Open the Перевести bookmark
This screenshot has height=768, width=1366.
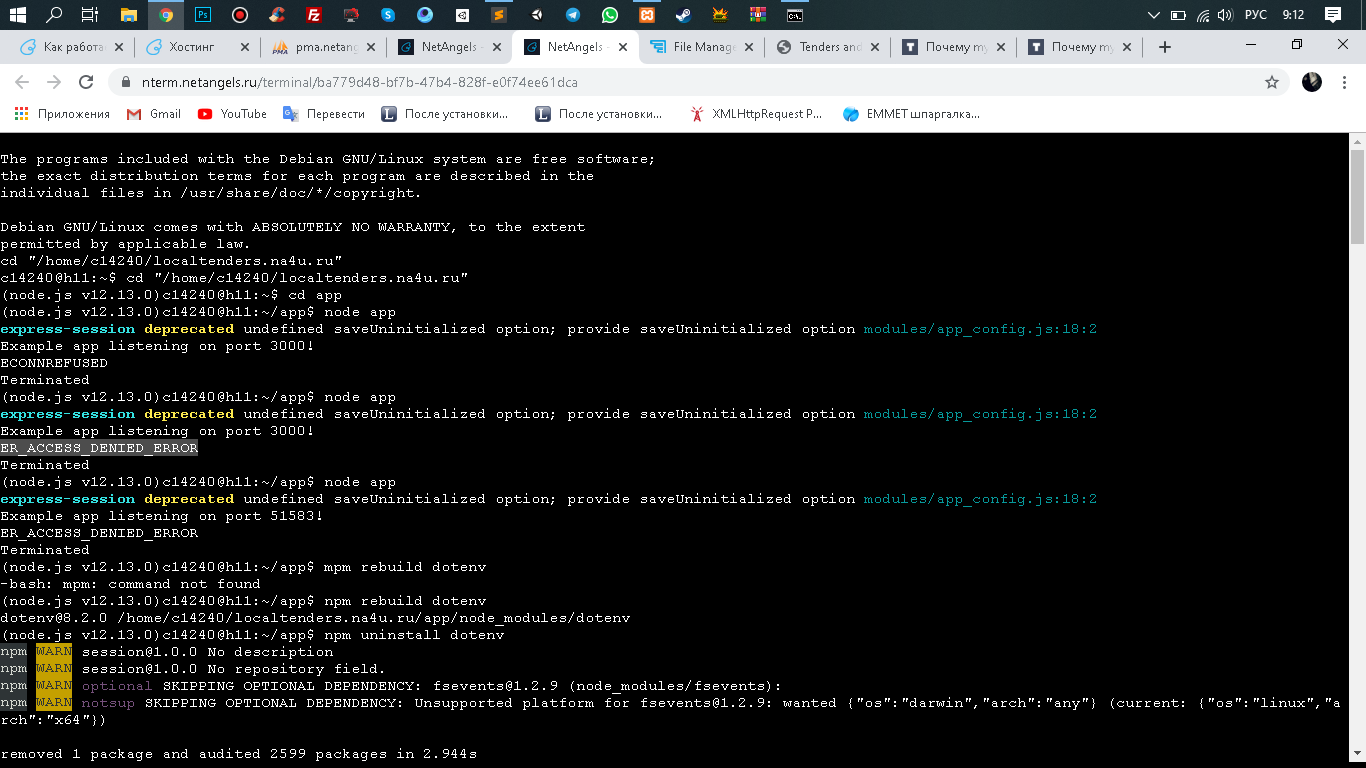click(324, 114)
